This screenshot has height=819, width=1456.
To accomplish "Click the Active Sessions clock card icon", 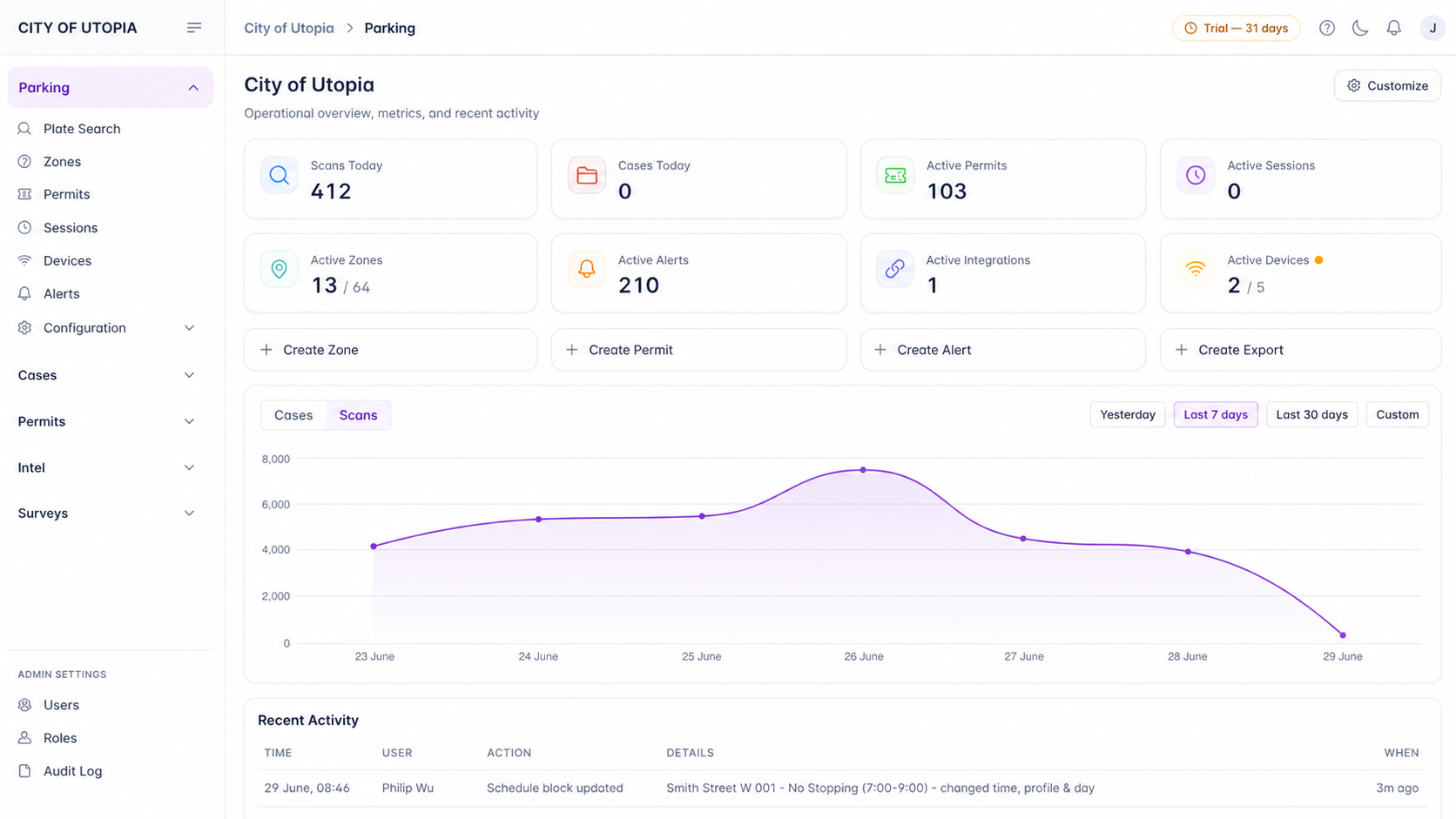I will pos(1196,175).
